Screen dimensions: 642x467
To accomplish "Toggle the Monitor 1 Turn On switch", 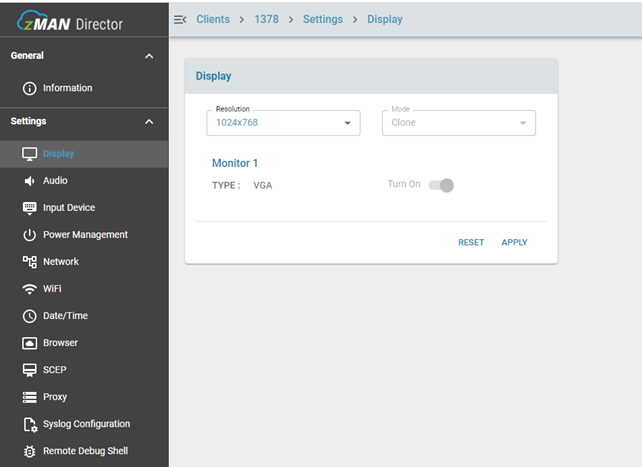I will point(441,185).
